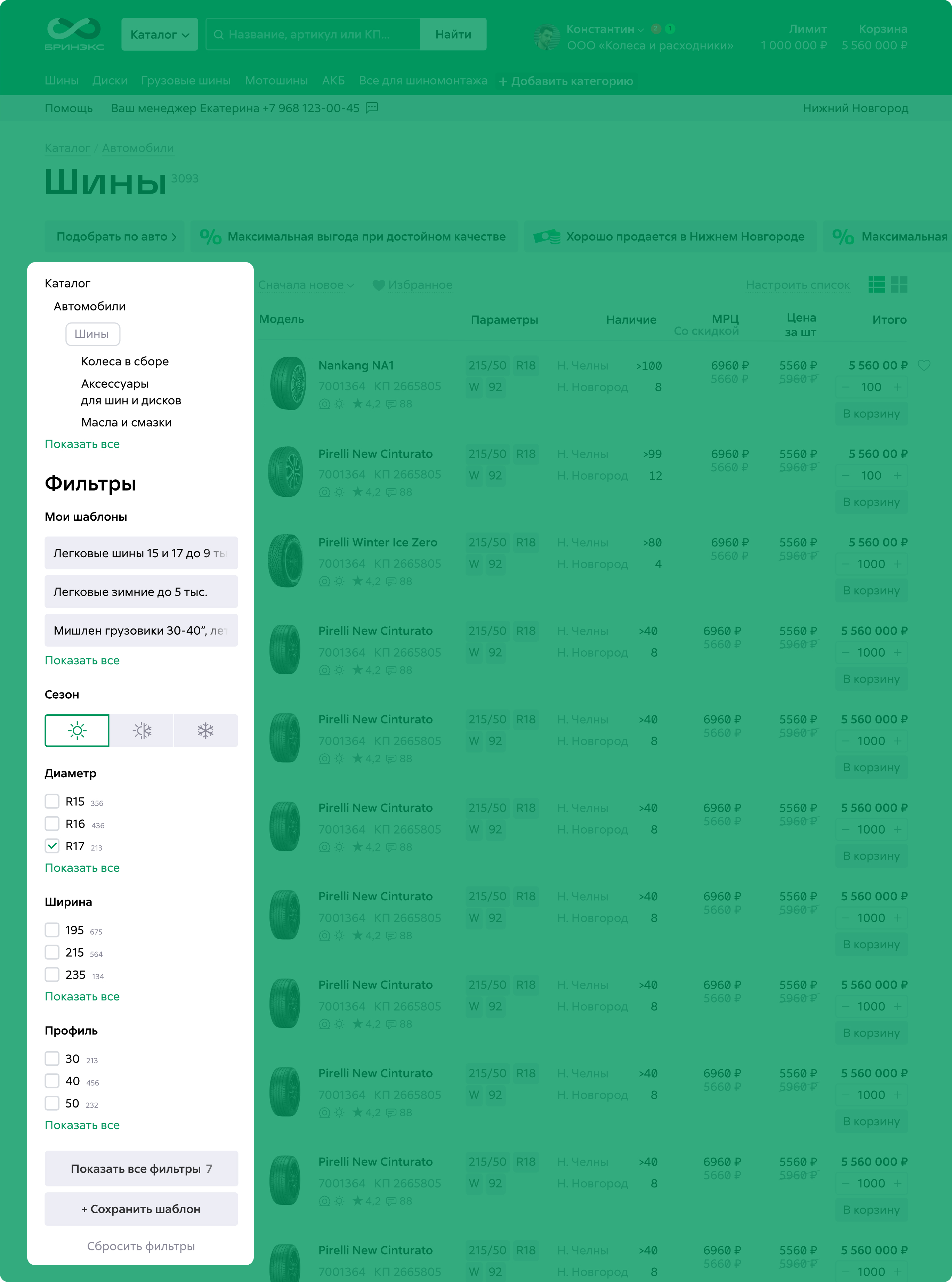Screen dimensions: 952x1282
Task: Select the all-season sun-snowflake icon
Action: pos(142,731)
